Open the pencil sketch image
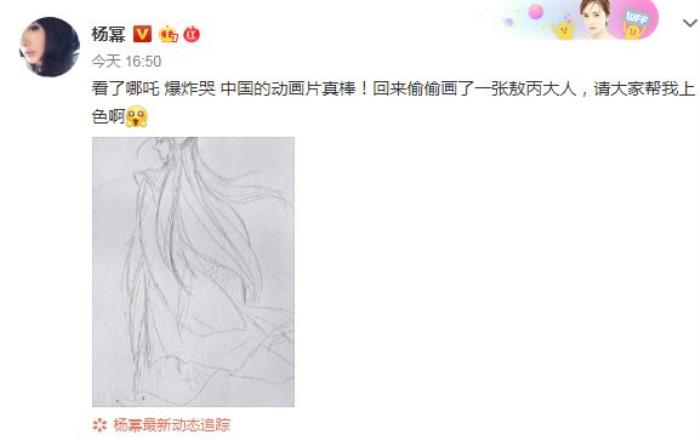The height and width of the screenshot is (440, 700). click(193, 272)
